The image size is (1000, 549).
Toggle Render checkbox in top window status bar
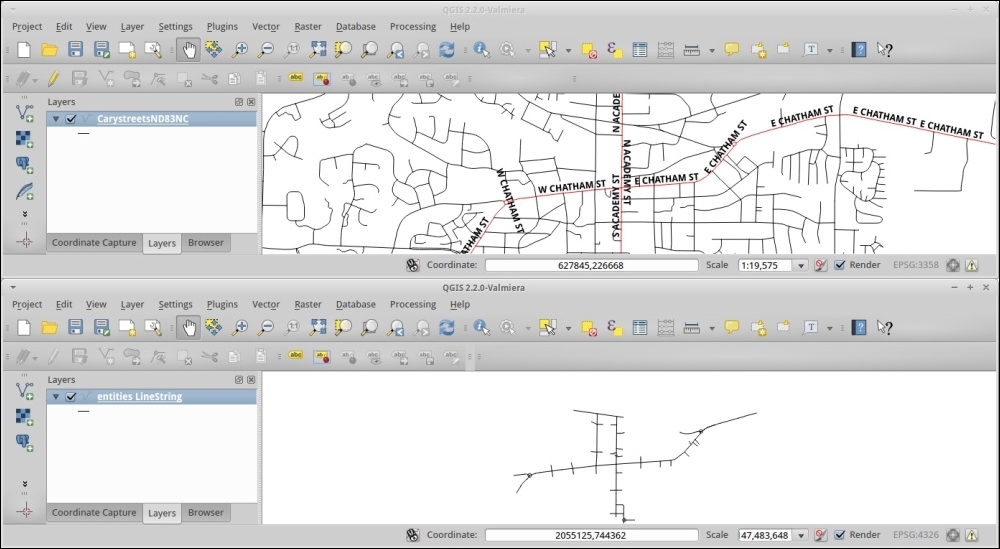pyautogui.click(x=840, y=266)
